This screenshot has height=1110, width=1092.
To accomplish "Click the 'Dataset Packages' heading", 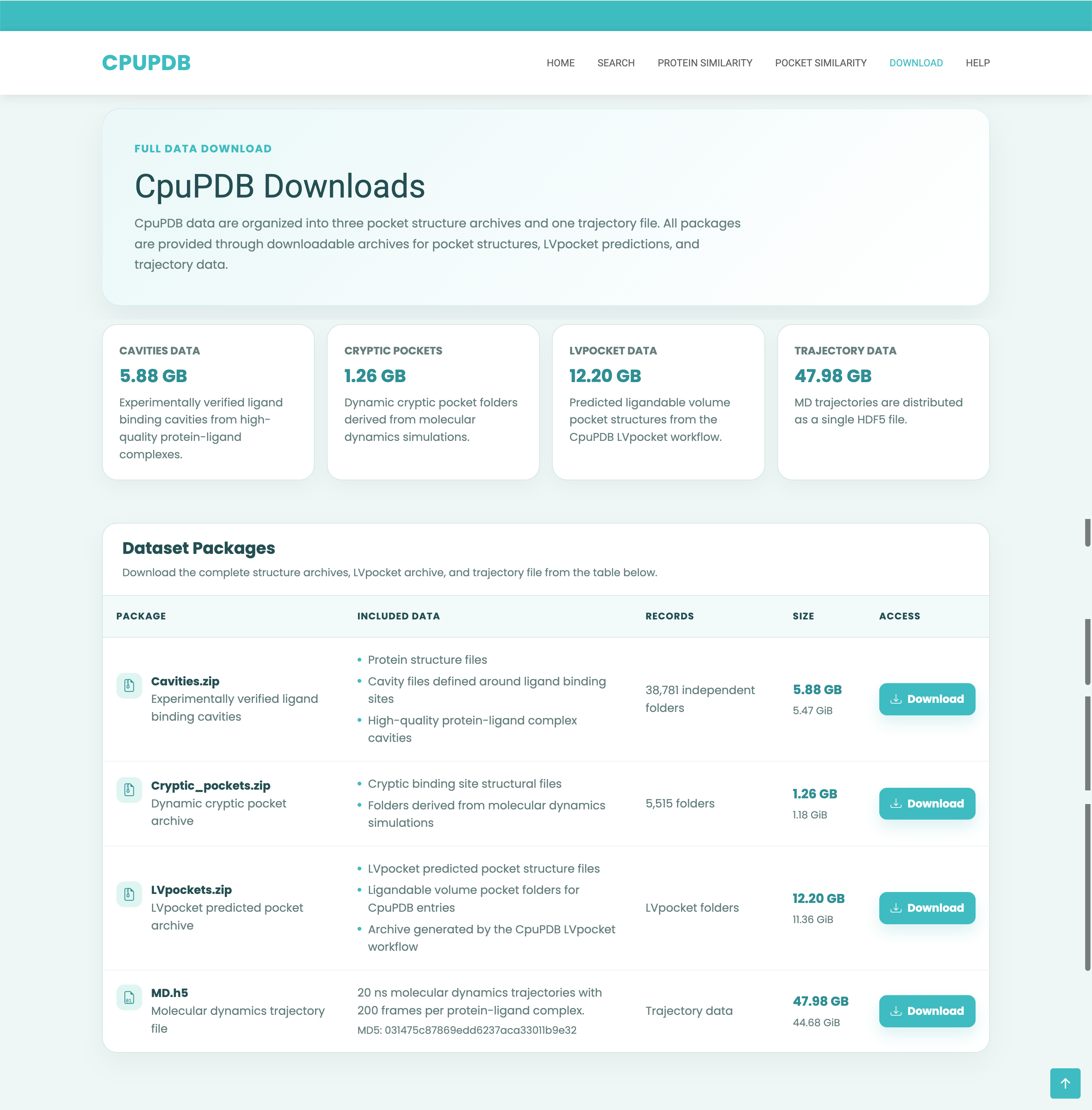I will 198,548.
